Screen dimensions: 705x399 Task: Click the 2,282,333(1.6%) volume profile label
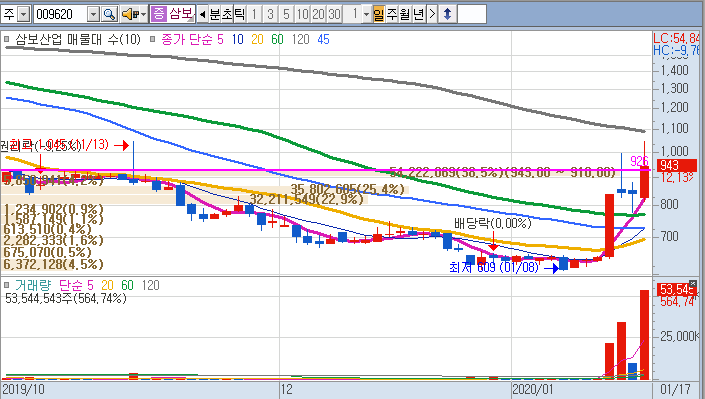[x=53, y=241]
